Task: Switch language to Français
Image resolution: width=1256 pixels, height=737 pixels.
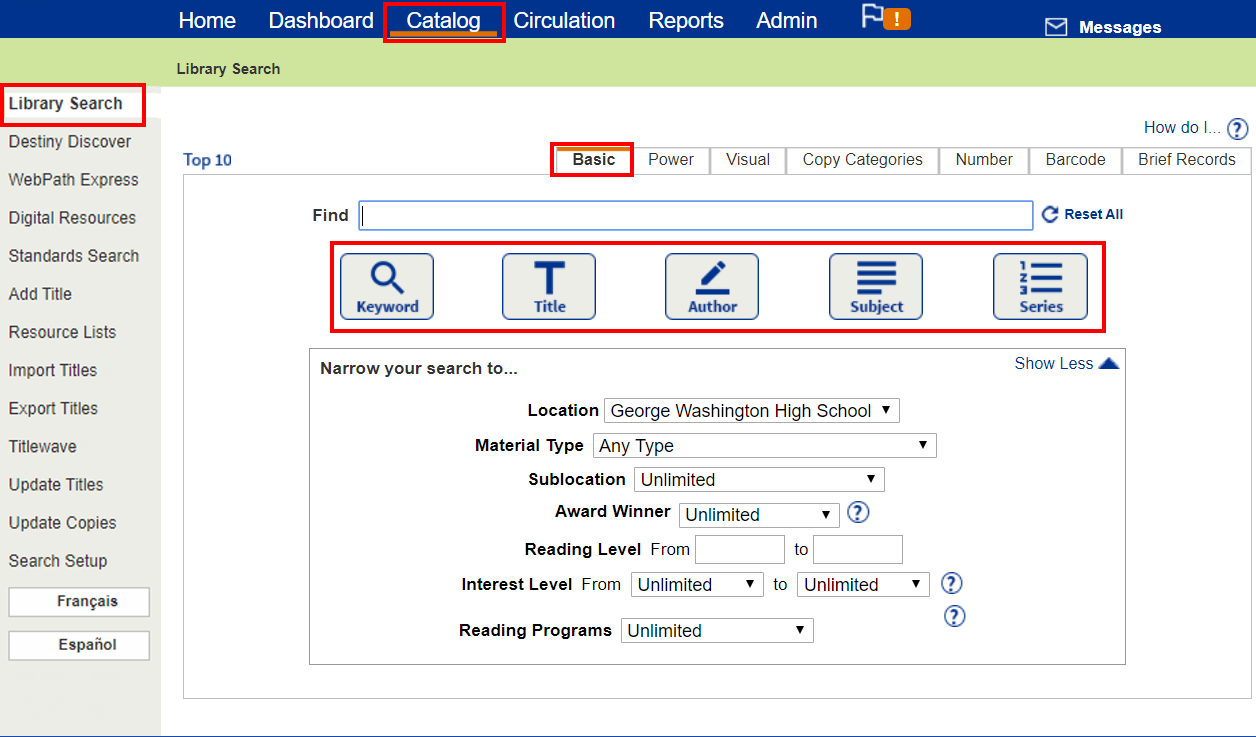Action: click(x=79, y=602)
